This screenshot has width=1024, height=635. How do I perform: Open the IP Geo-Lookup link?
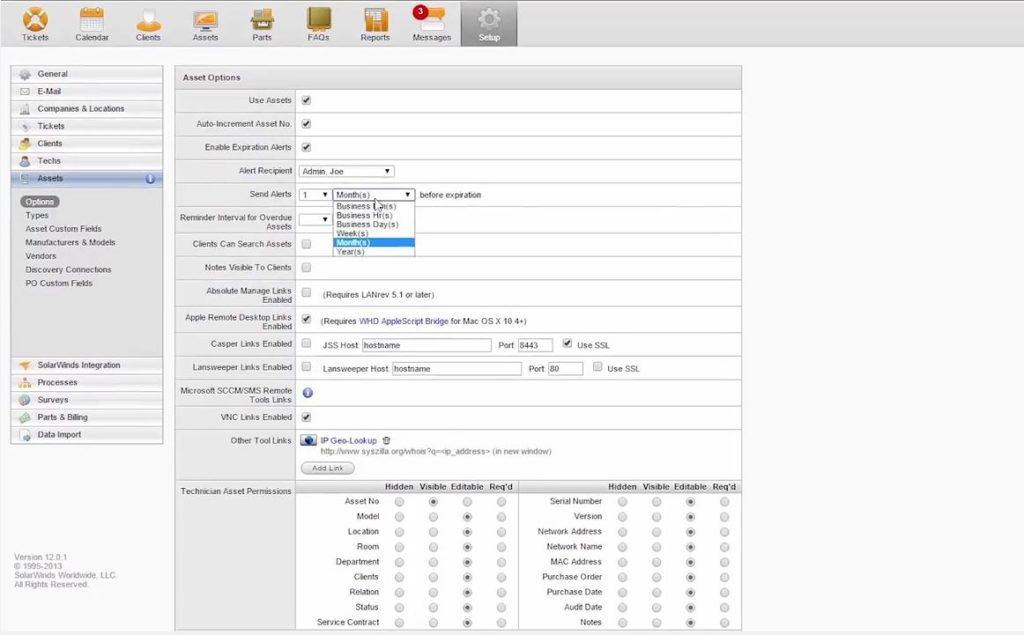coord(349,441)
